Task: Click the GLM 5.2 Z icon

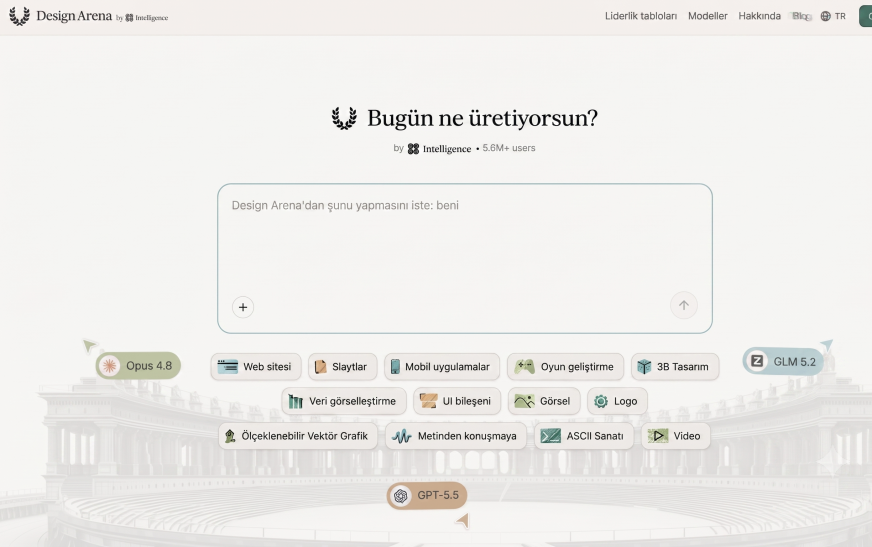Action: (757, 361)
